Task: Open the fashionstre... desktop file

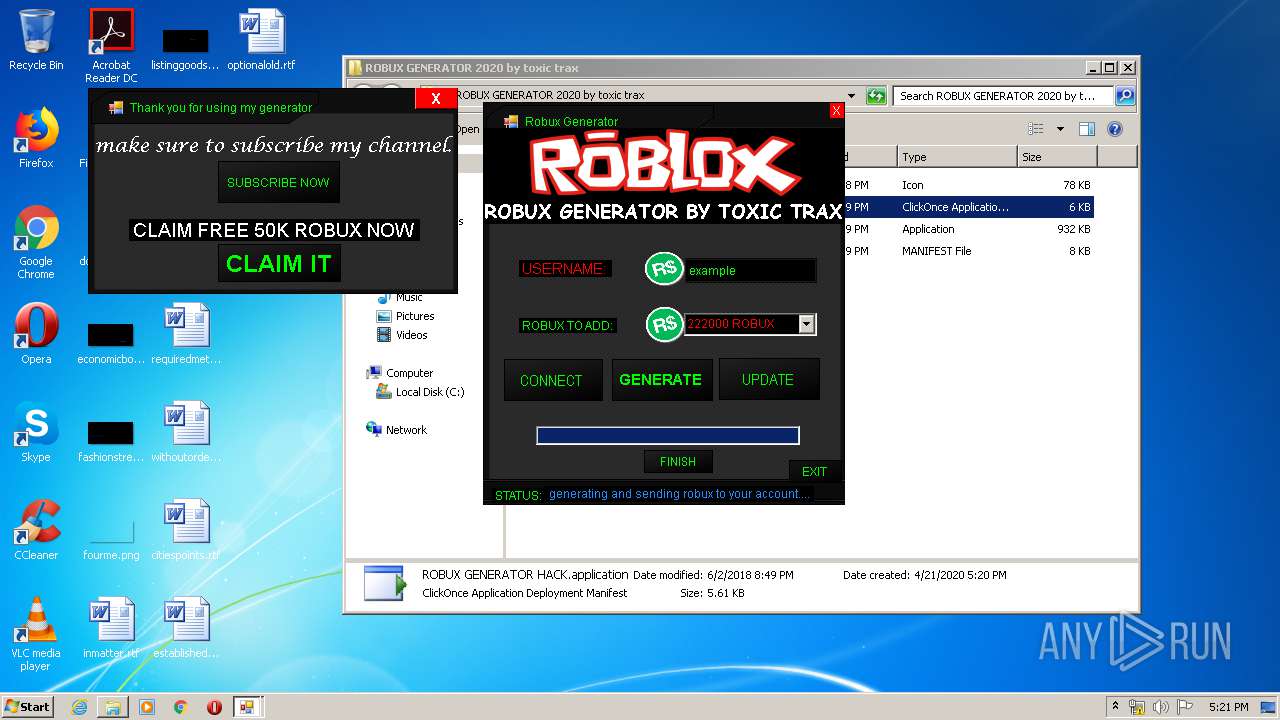Action: 110,438
